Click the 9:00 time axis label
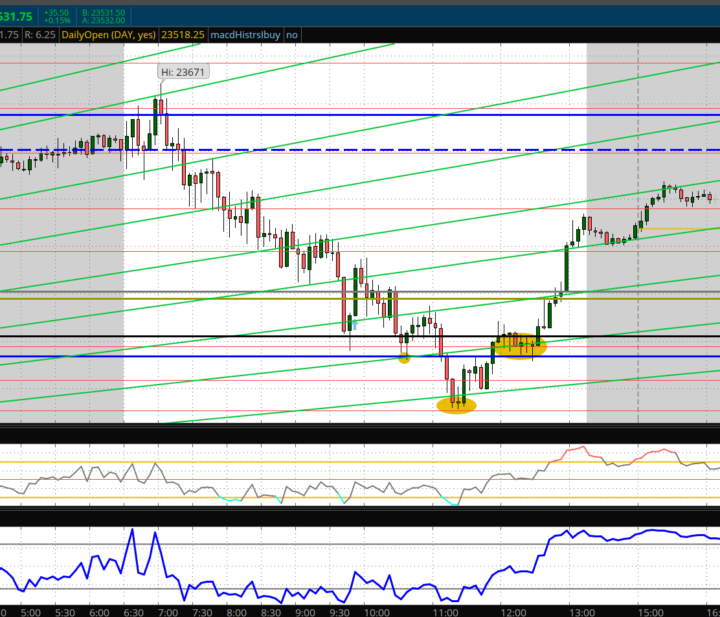The image size is (720, 617). (x=305, y=612)
